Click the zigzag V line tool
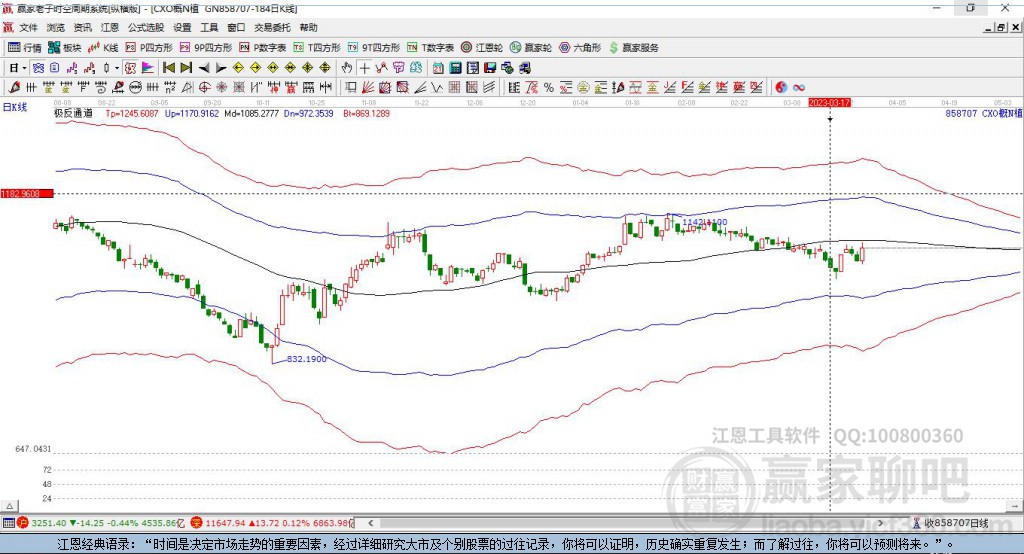The width and height of the screenshot is (1024, 554). pyautogui.click(x=437, y=88)
